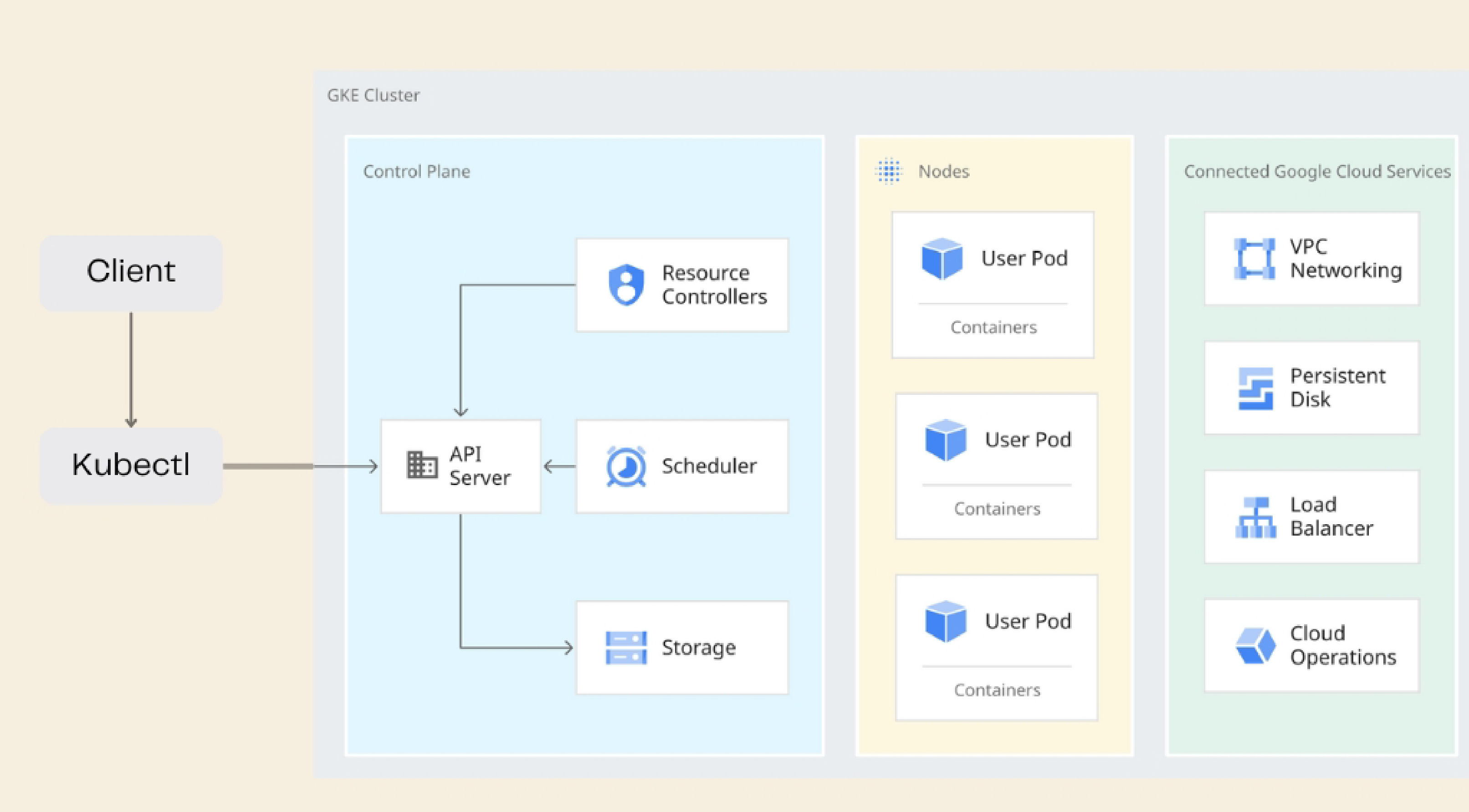Click the 'GKE Cluster' title
The width and height of the screenshot is (1469, 812).
[x=373, y=95]
